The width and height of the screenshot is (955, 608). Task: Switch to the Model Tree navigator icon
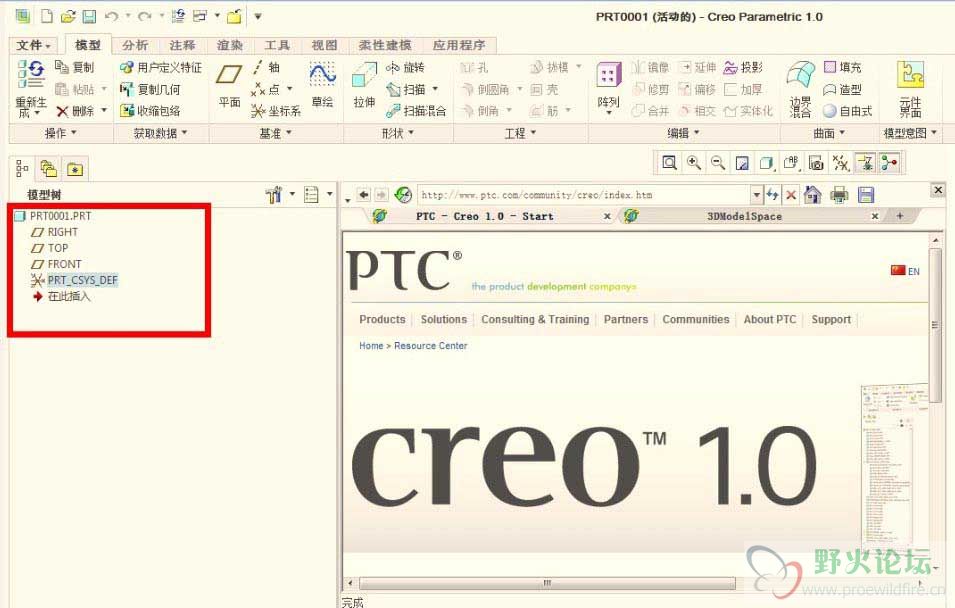click(23, 169)
